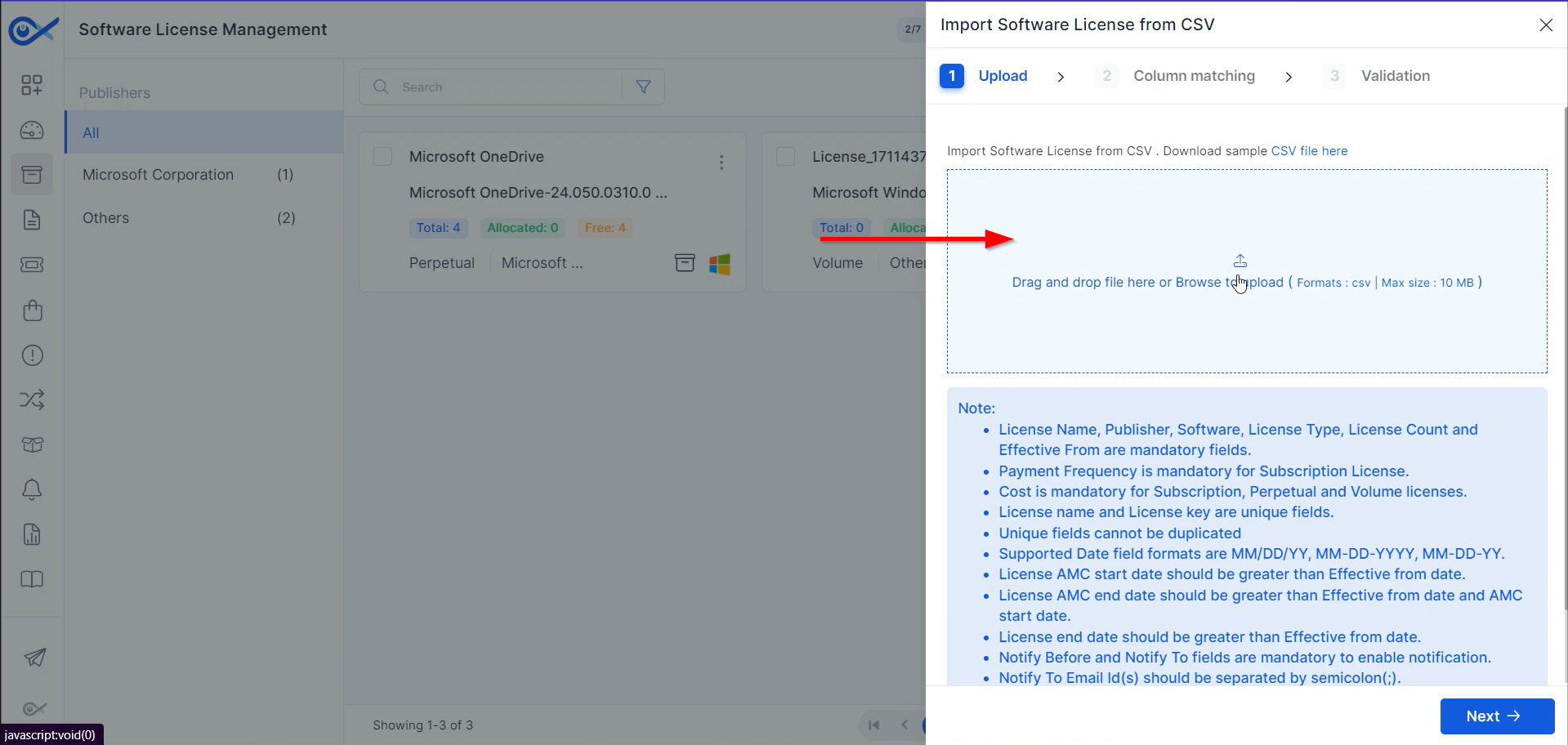Click the paper plane icon in sidebar
Viewport: 1568px width, 745px height.
pos(34,657)
